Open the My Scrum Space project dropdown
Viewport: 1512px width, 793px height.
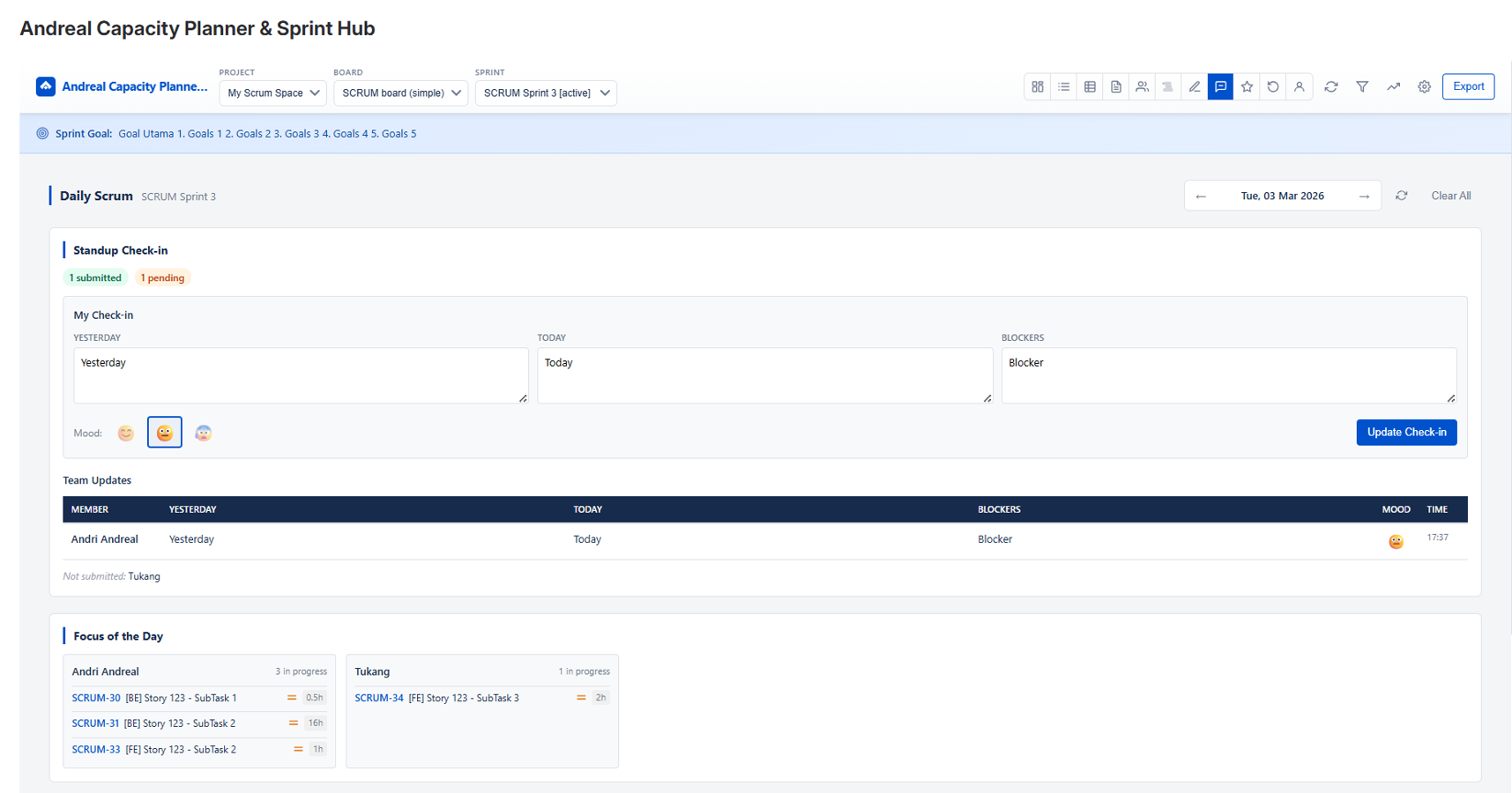point(272,93)
